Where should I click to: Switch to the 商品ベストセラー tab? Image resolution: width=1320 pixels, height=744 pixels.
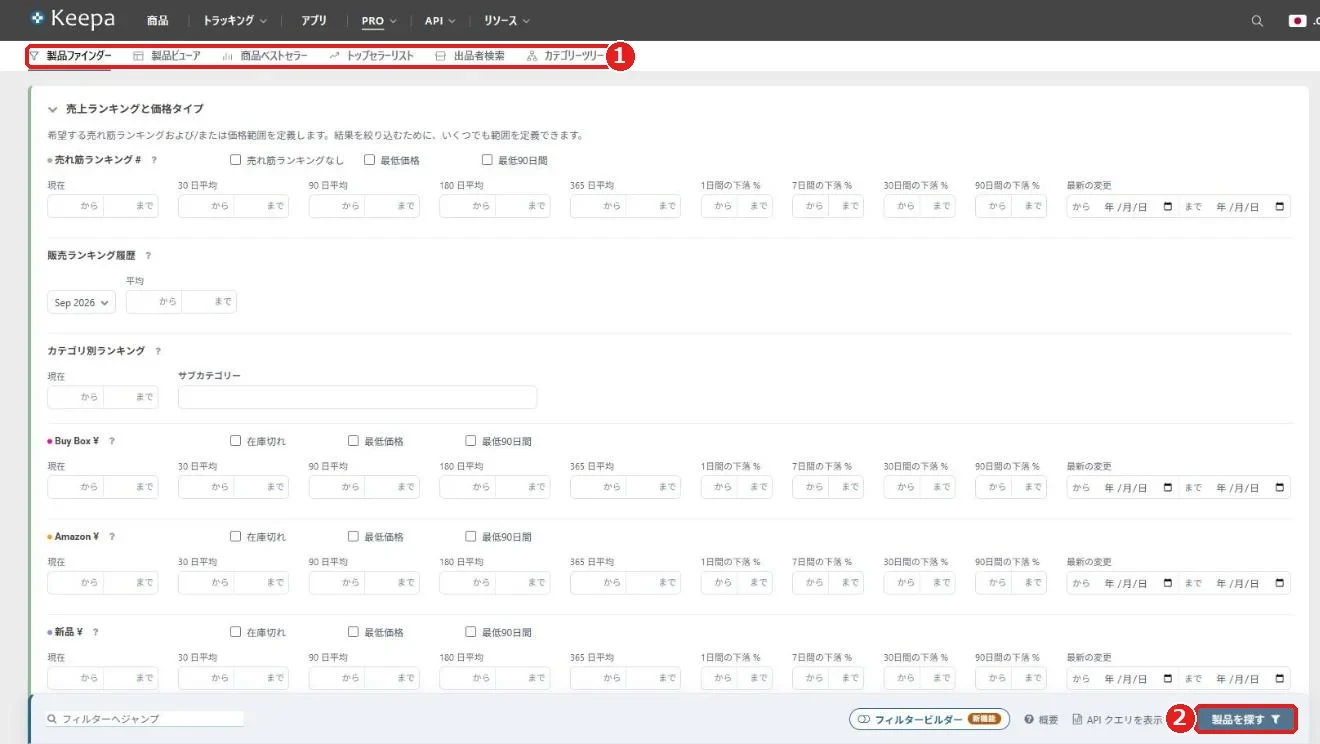(265, 56)
